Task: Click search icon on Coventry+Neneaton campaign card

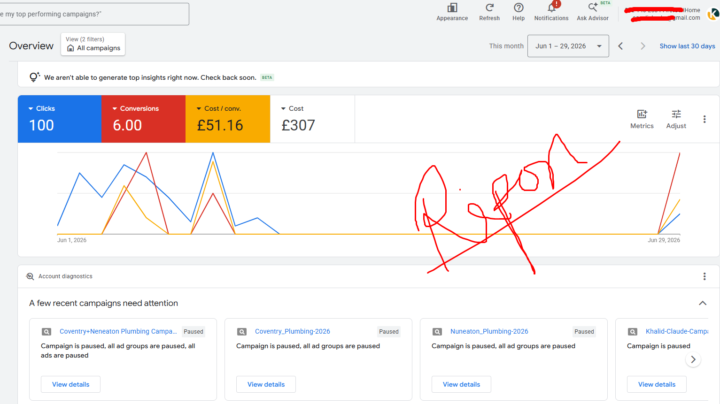Action: (x=46, y=331)
